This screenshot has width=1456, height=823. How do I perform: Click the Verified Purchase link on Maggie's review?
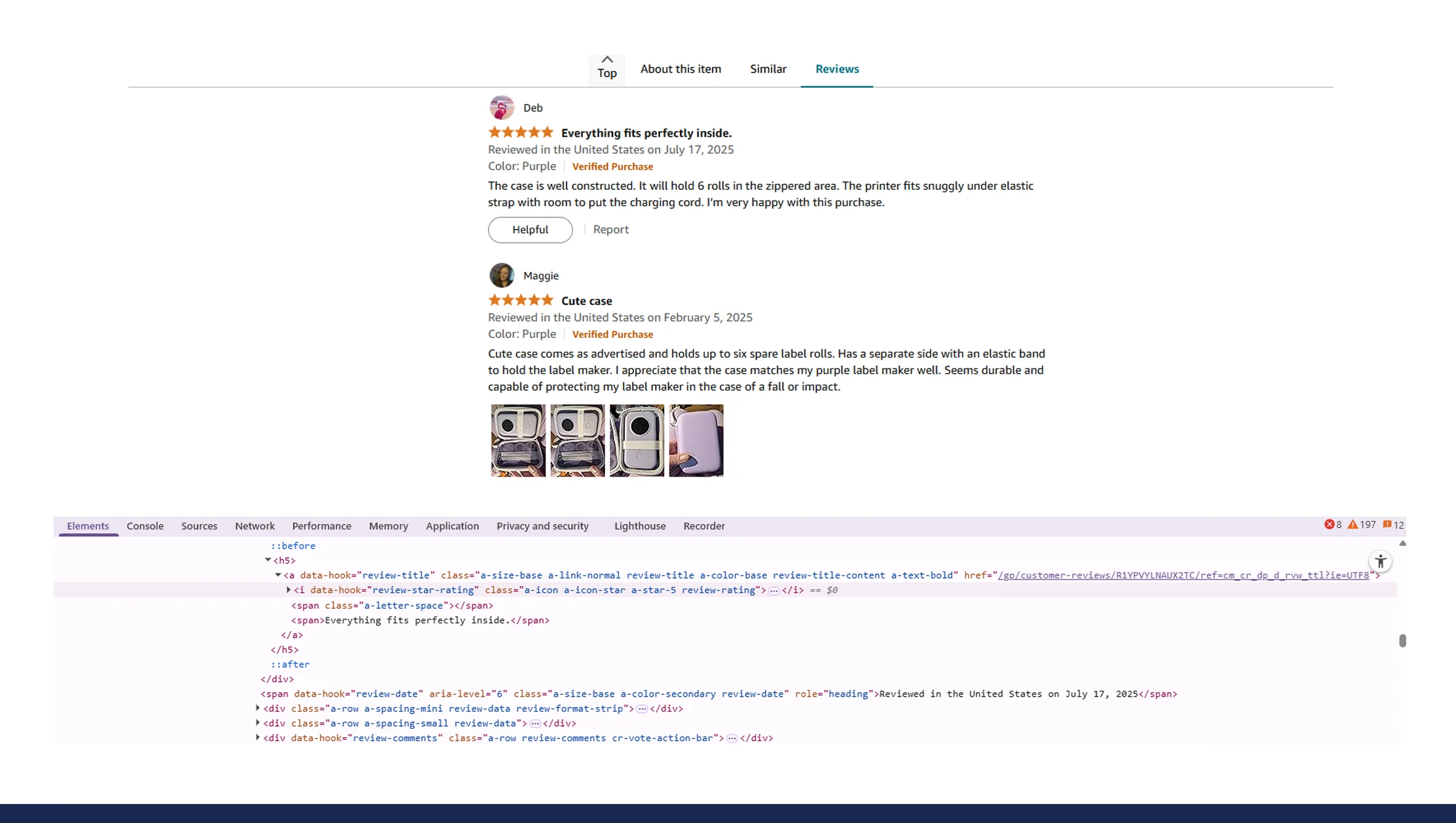(612, 334)
